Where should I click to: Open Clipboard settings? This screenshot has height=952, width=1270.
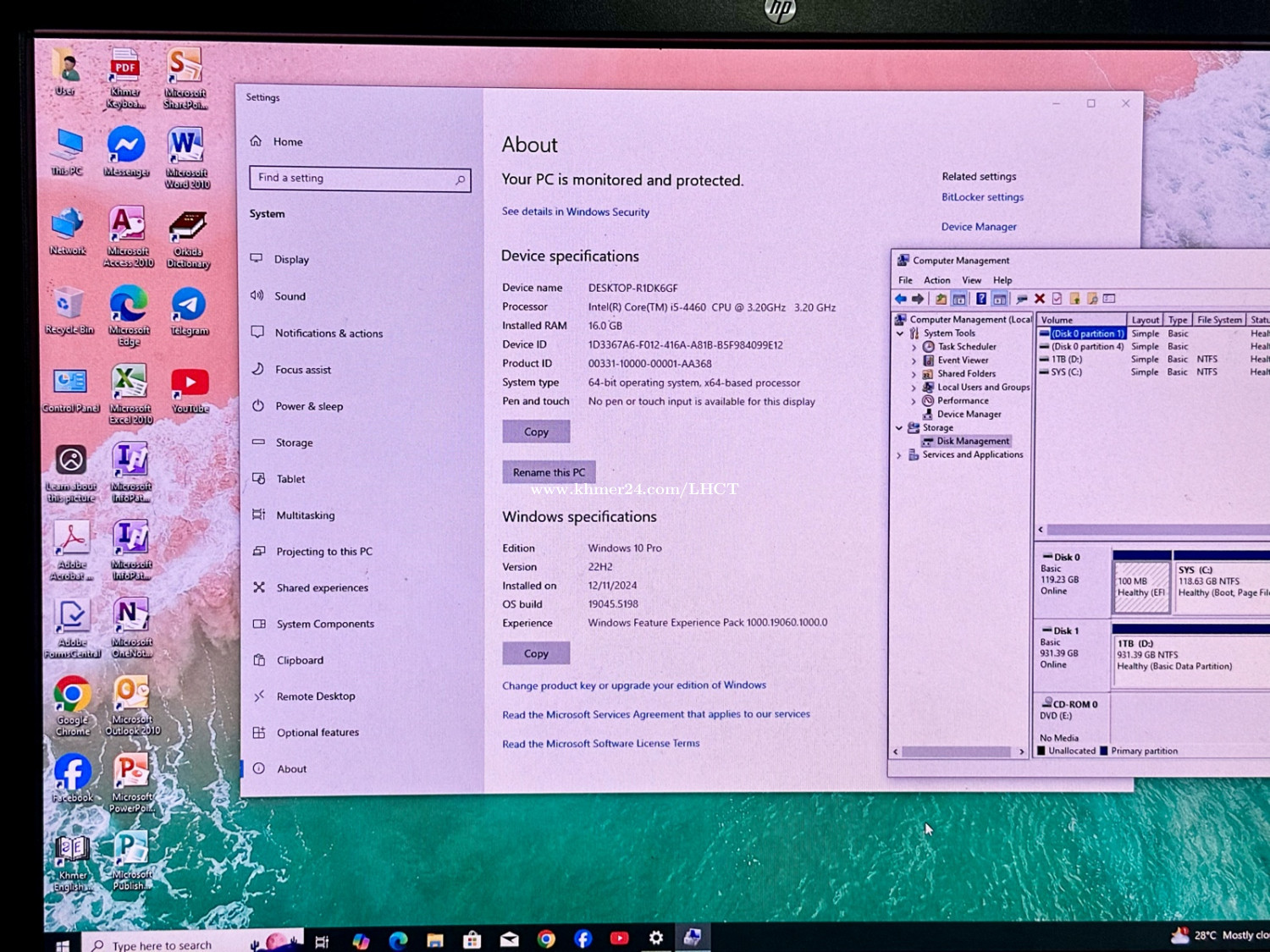(300, 660)
